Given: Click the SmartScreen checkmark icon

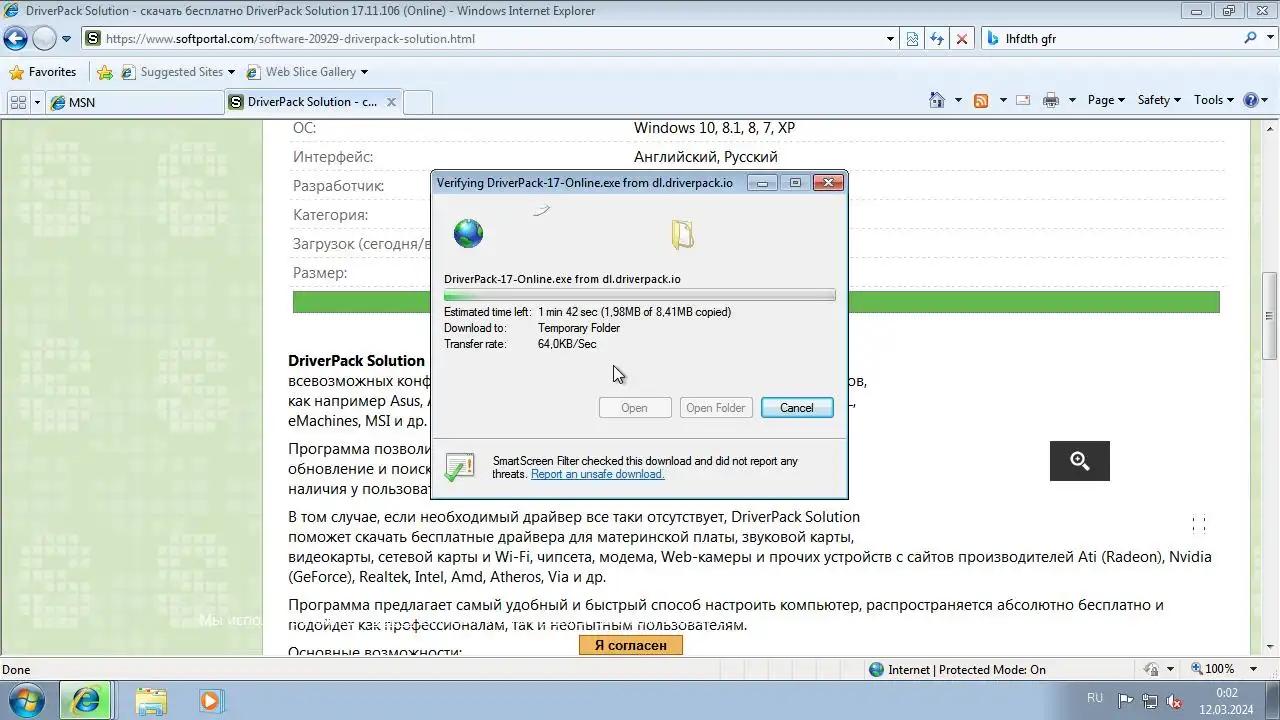Looking at the screenshot, I should (x=460, y=467).
